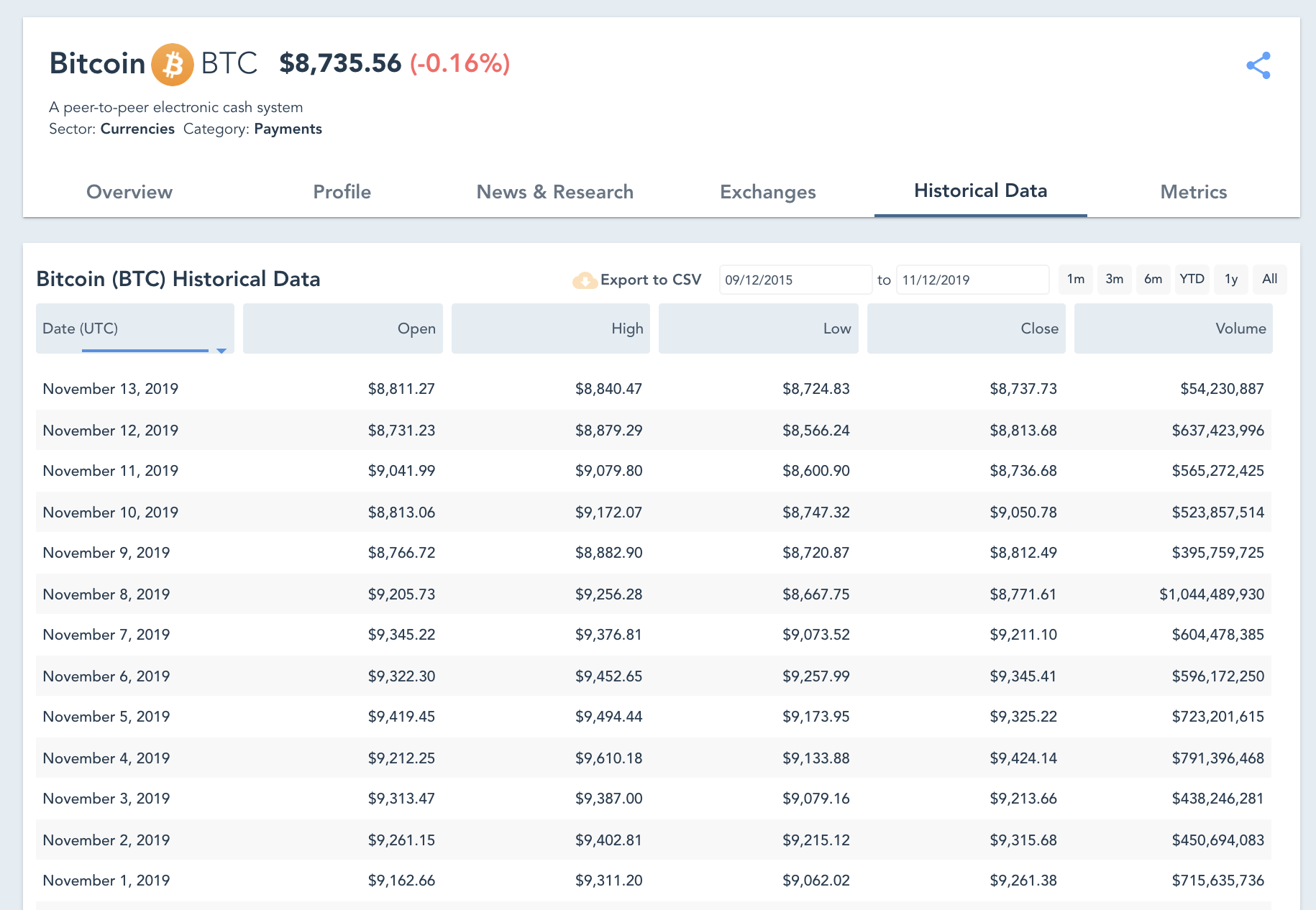Click the (-0.16%) price change
Screen dimensions: 1316x910
coord(460,63)
